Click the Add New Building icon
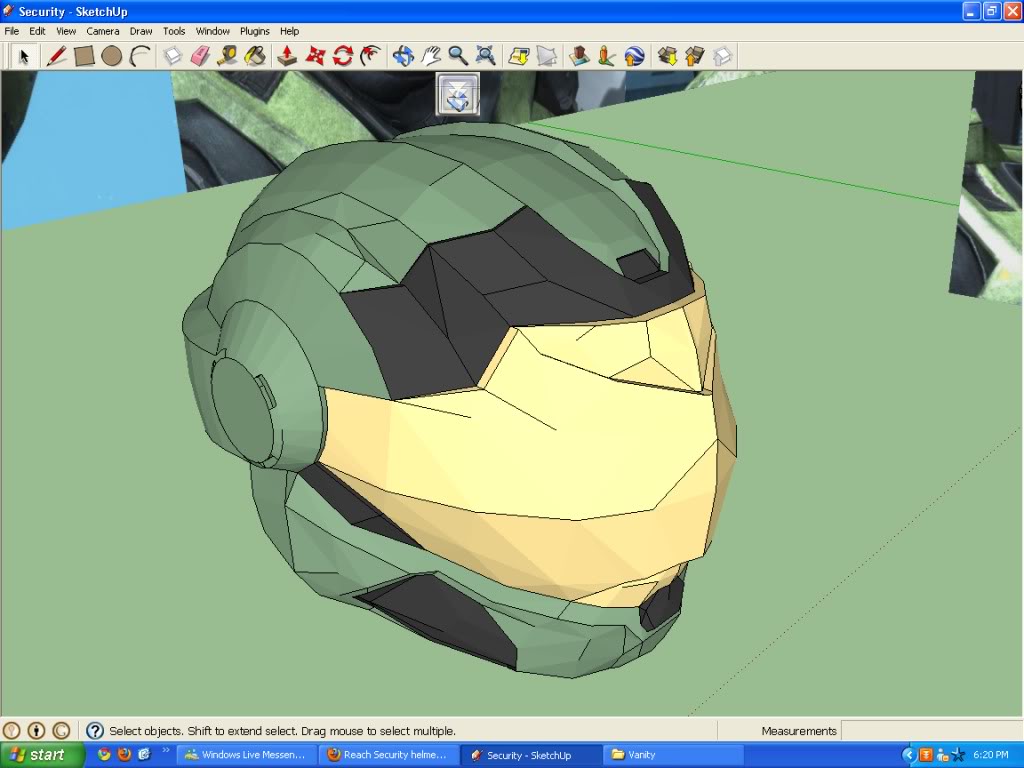The image size is (1024, 768). [x=579, y=56]
